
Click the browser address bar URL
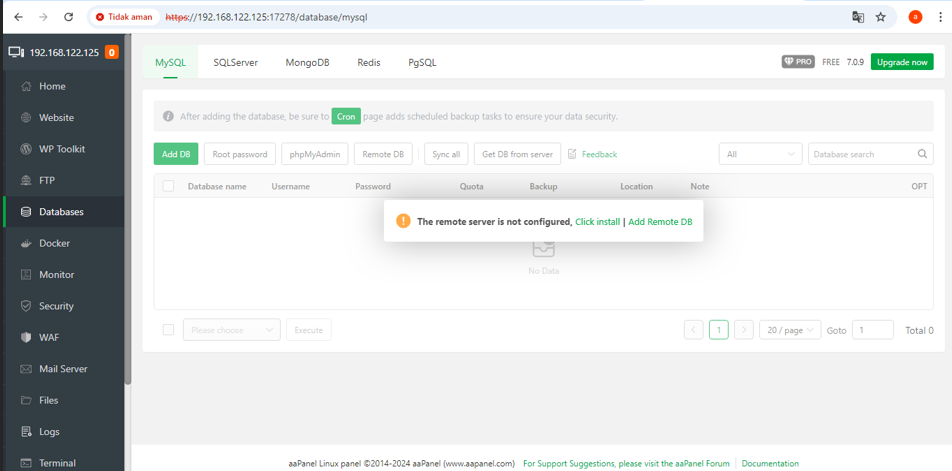(x=267, y=17)
